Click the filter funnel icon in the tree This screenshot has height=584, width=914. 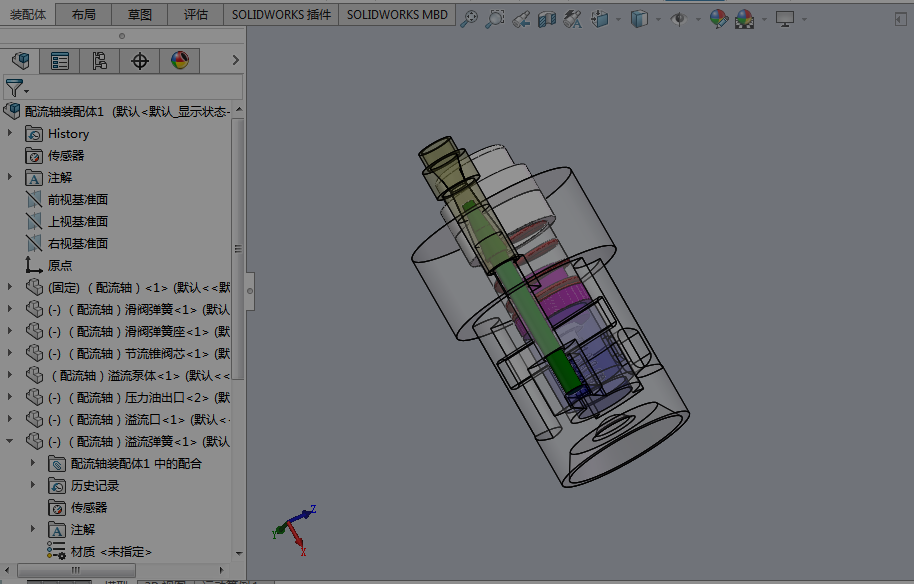(14, 88)
